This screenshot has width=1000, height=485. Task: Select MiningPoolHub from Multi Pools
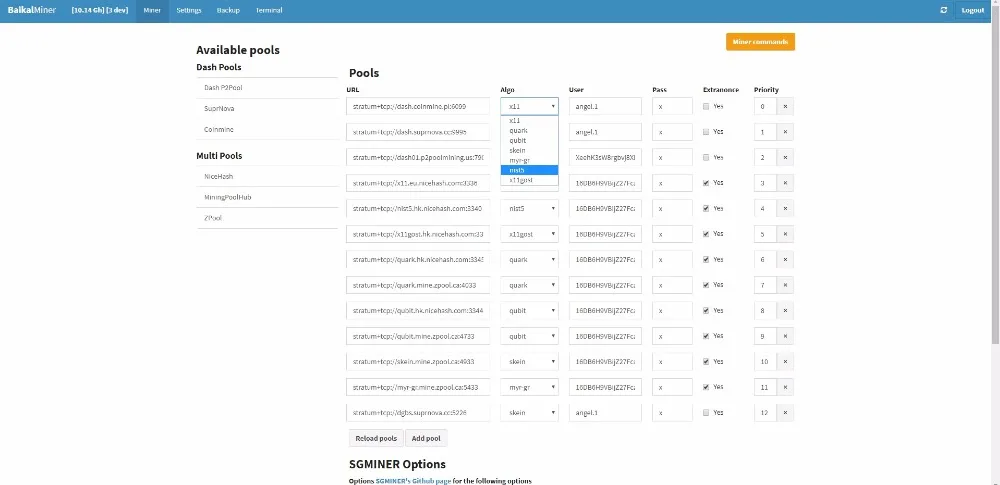click(x=267, y=197)
